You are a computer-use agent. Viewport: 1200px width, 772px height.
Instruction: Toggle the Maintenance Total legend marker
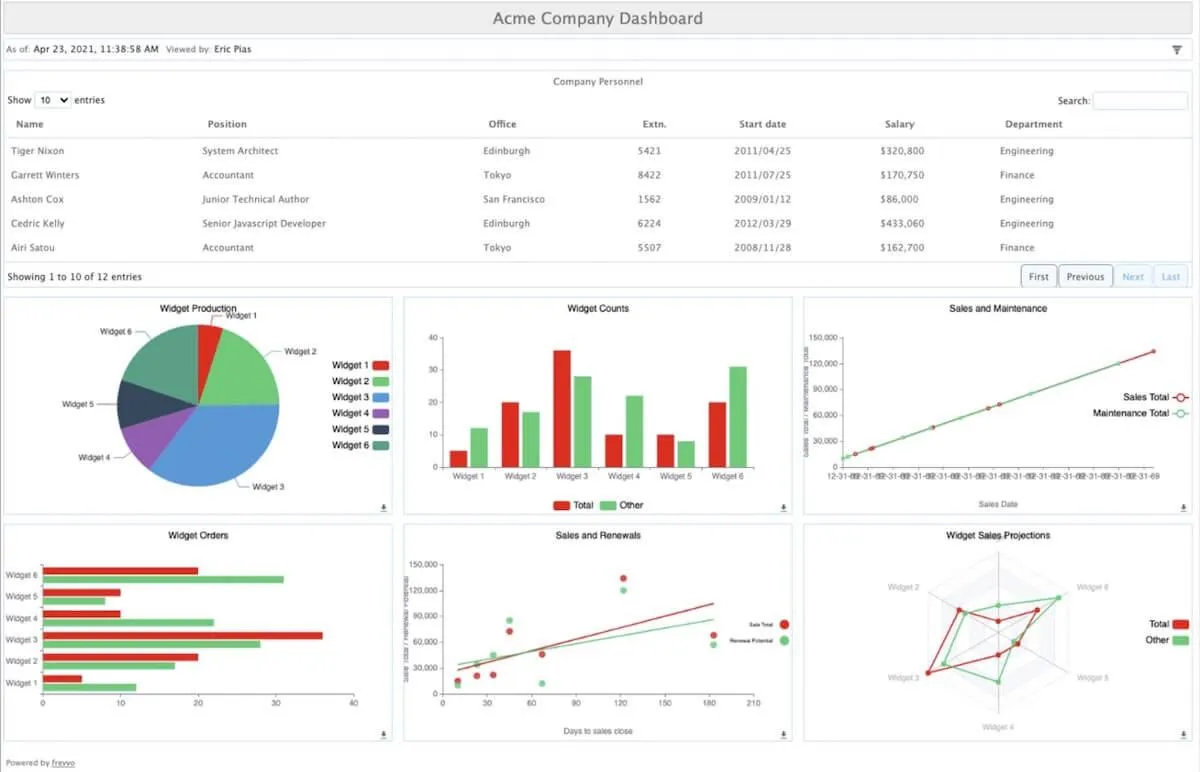(1181, 413)
